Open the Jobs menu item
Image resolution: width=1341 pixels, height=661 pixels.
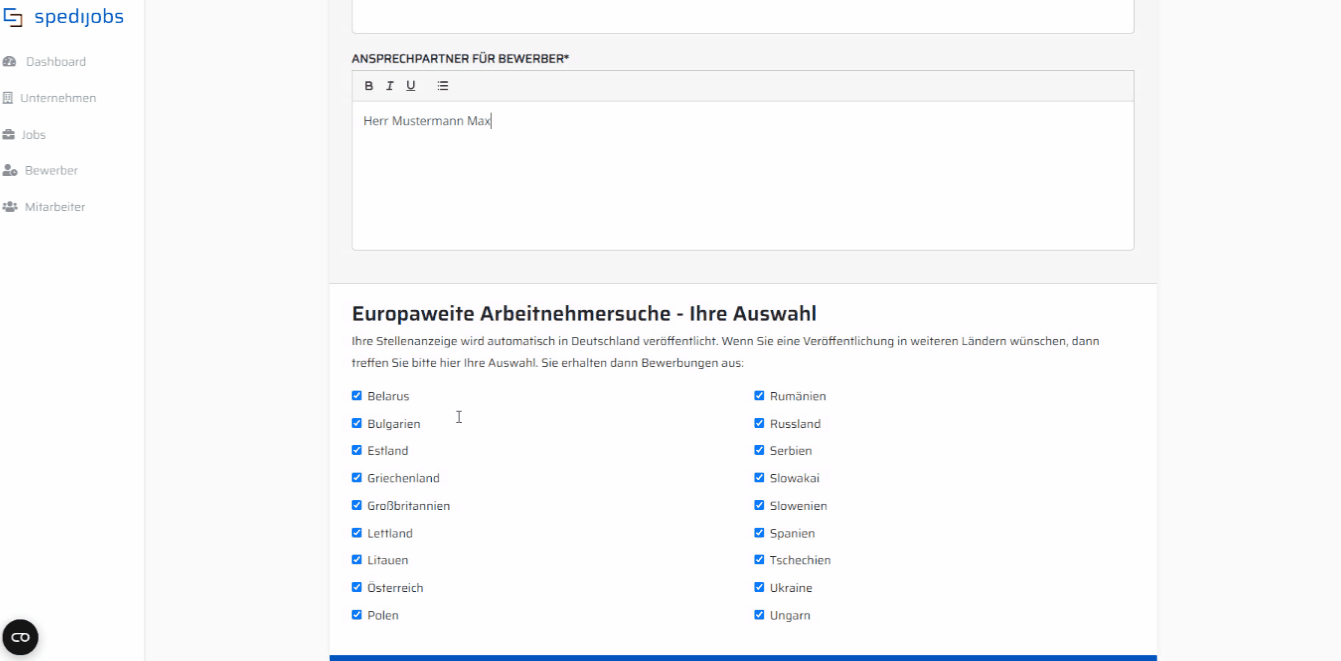tap(33, 135)
